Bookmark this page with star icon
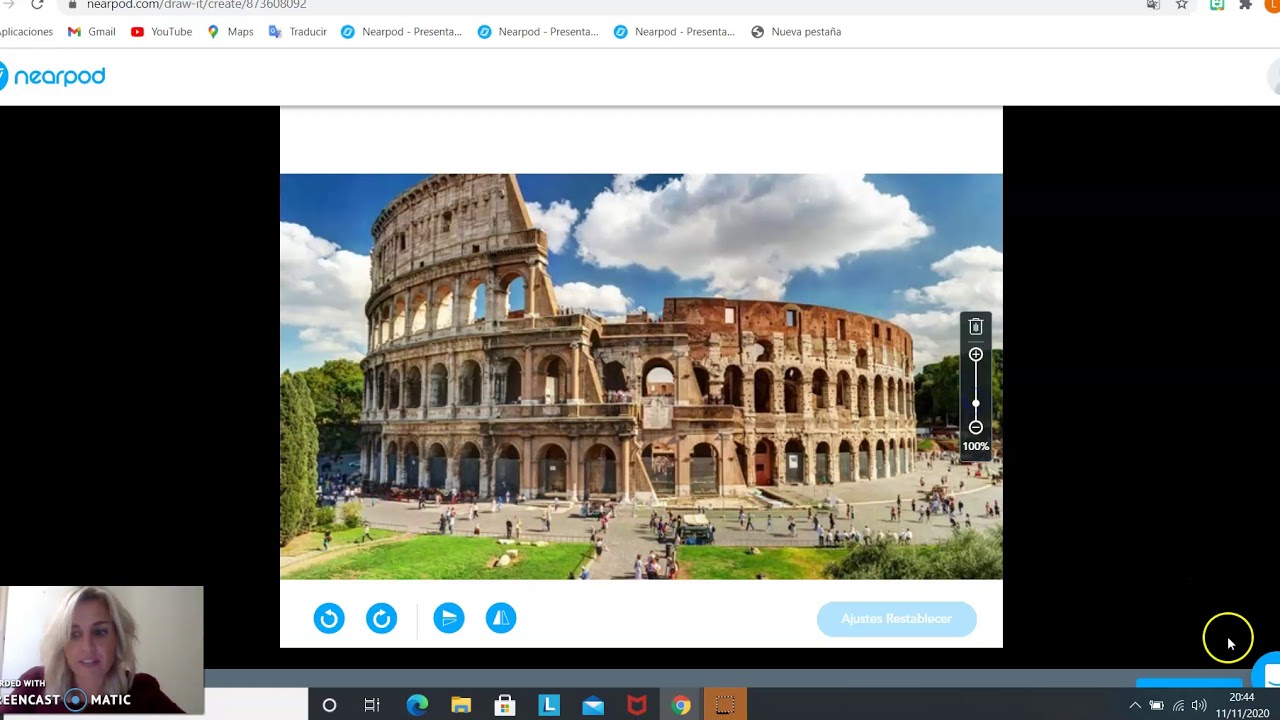The width and height of the screenshot is (1280, 720). [1182, 5]
